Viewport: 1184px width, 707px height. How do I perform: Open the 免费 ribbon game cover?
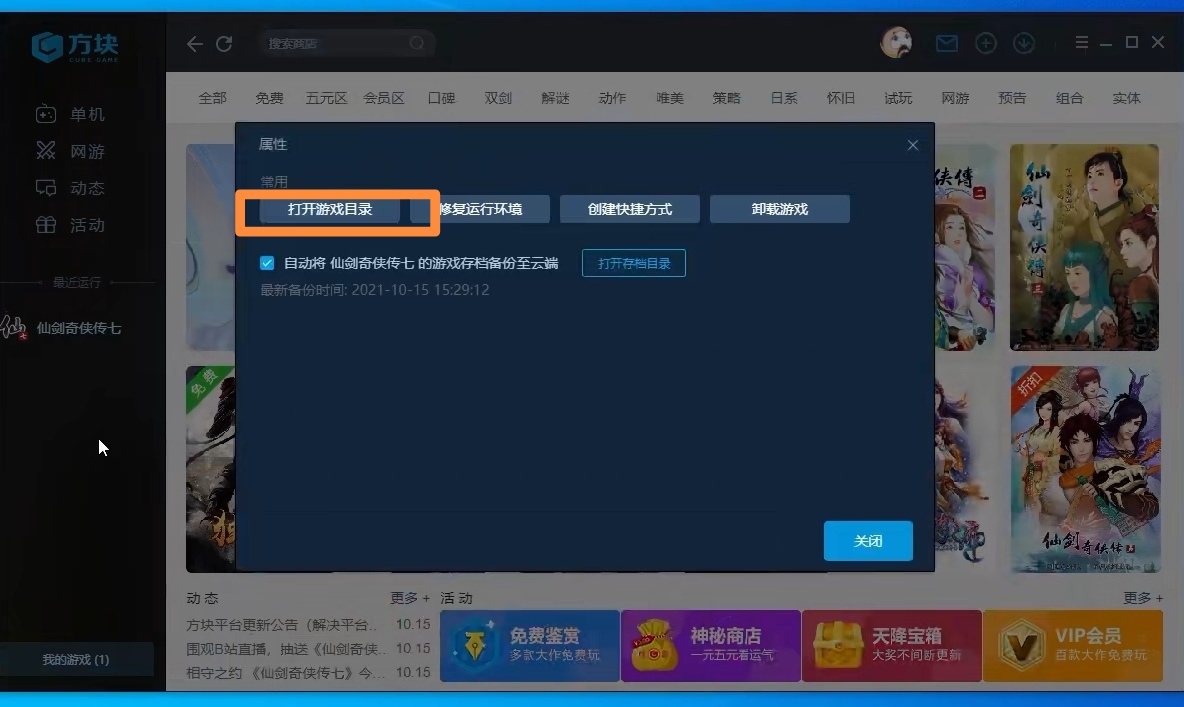tap(211, 469)
